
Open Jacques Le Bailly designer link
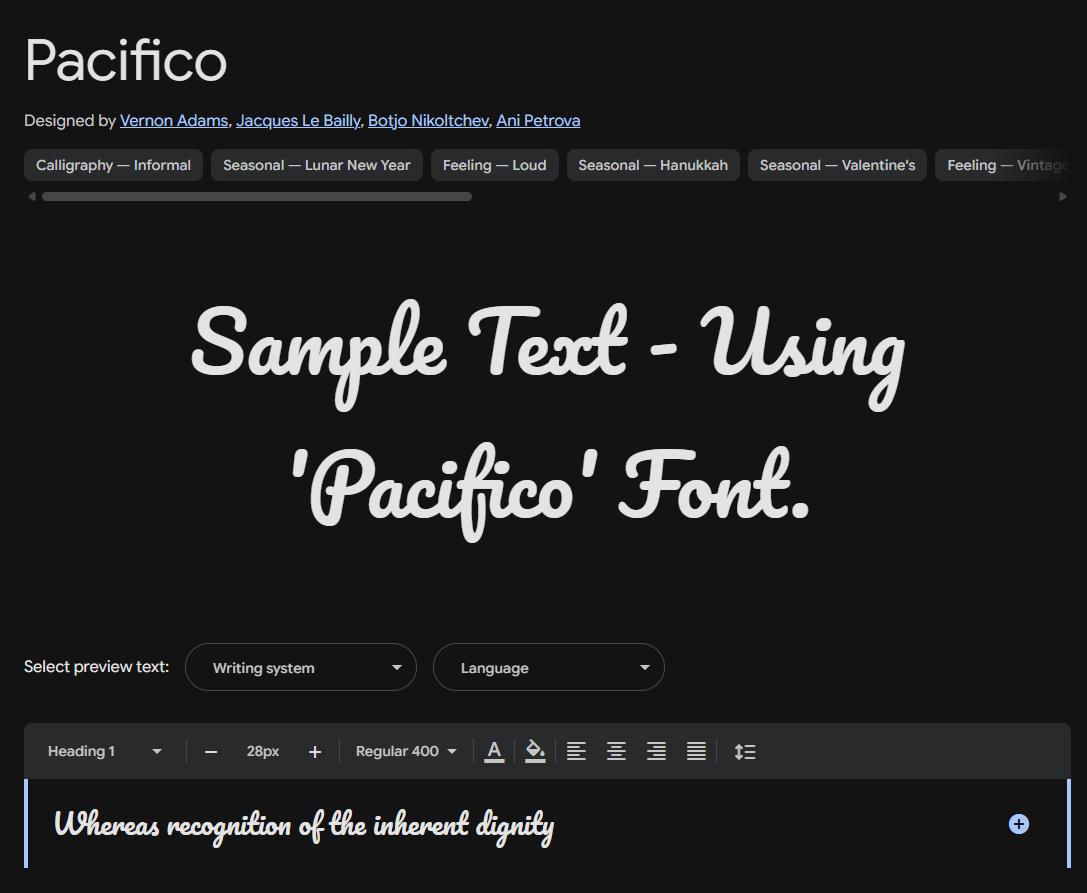[x=298, y=121]
